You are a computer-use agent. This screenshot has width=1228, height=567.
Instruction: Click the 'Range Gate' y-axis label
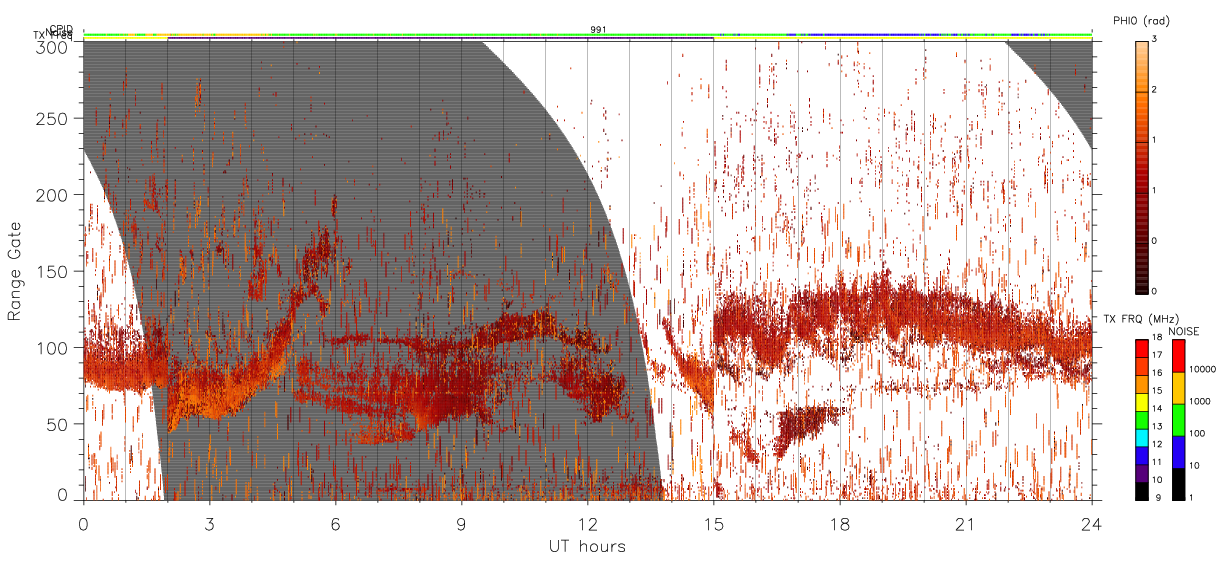pos(15,270)
